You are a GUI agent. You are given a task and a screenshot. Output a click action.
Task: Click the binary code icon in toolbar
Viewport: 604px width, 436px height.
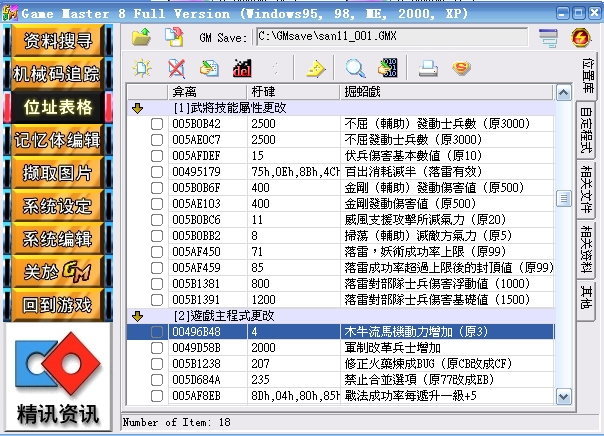click(x=386, y=68)
